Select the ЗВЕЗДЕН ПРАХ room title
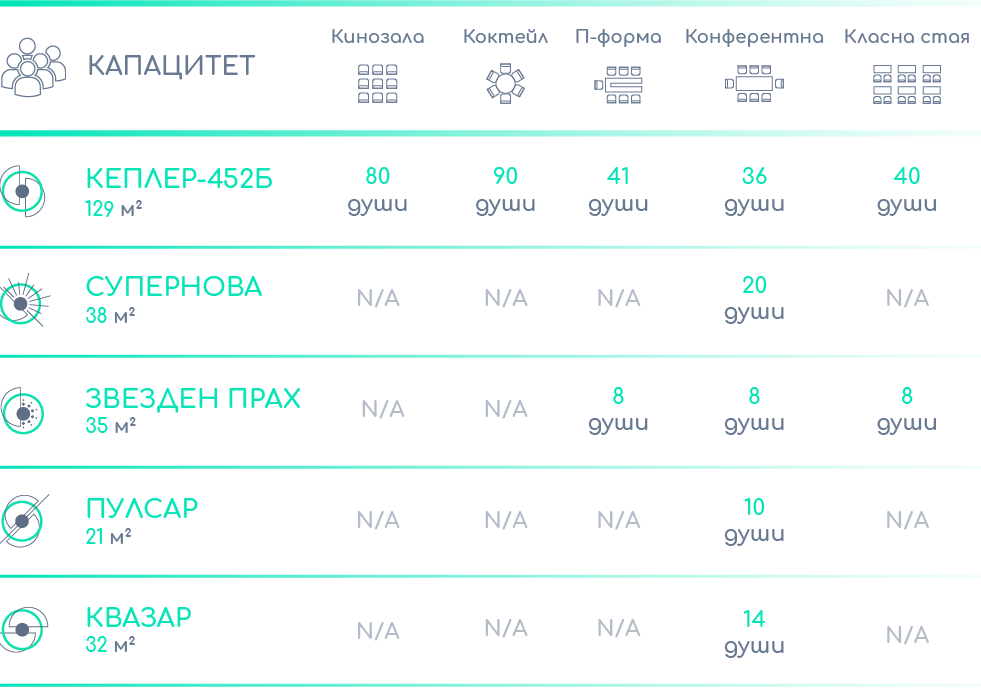 coord(193,398)
